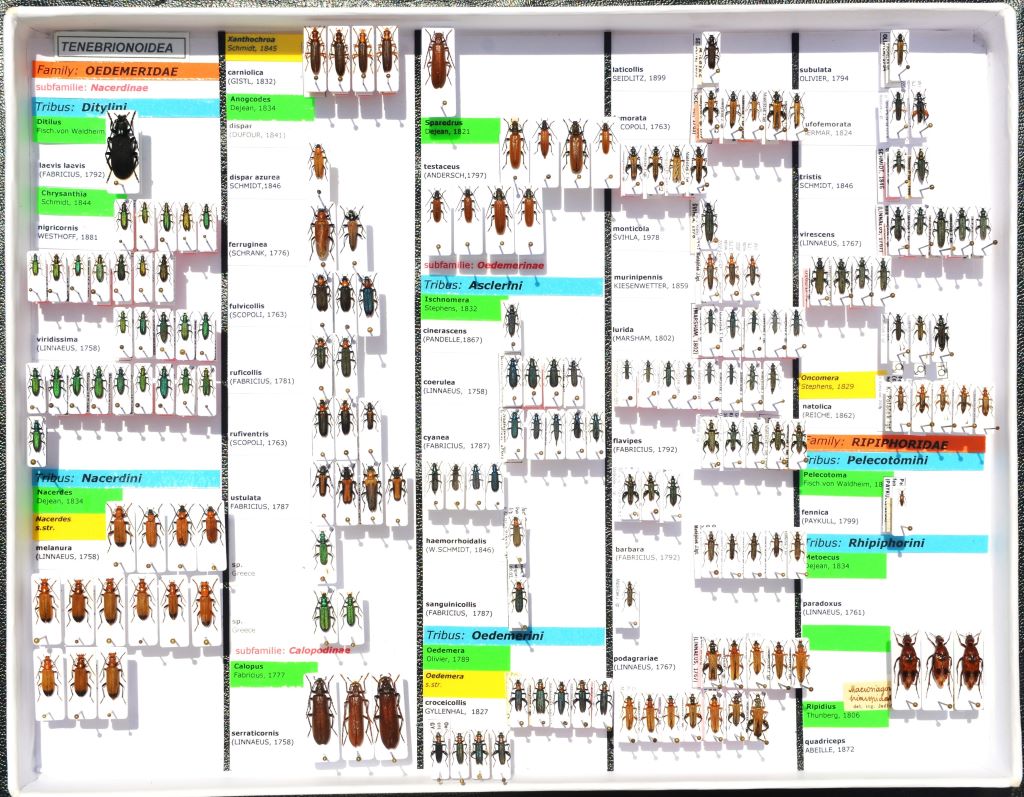Click the orange Family RIPIPHORIDAE label
Viewport: 1024px width, 797px height.
893,442
